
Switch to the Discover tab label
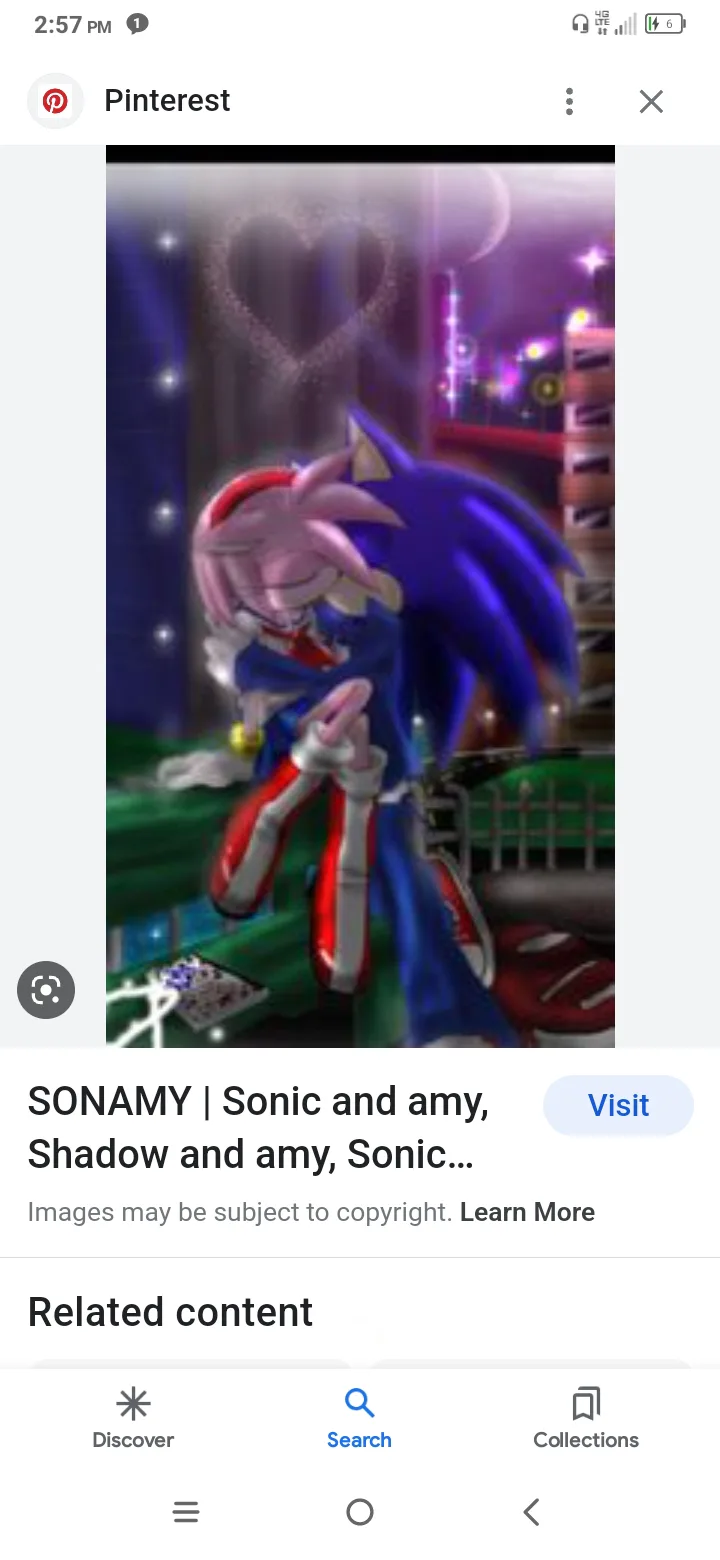tap(133, 1440)
